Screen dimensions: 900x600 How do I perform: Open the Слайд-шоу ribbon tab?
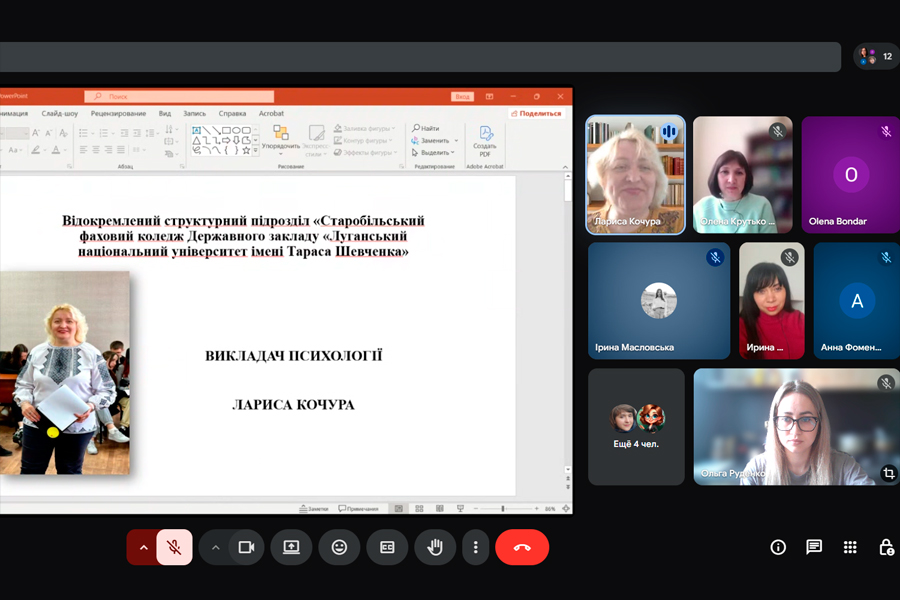(x=60, y=114)
